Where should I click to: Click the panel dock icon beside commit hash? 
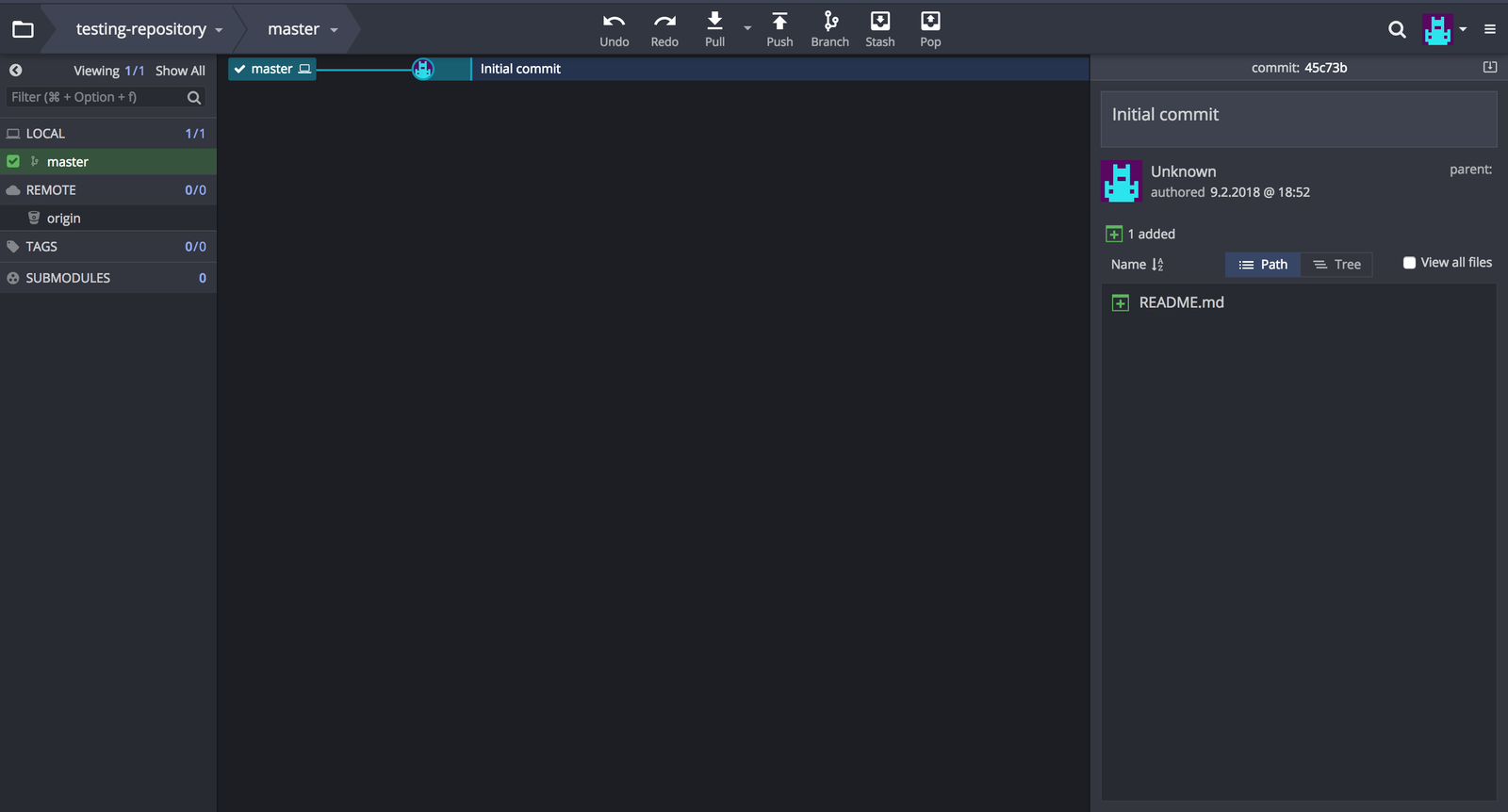click(1490, 67)
